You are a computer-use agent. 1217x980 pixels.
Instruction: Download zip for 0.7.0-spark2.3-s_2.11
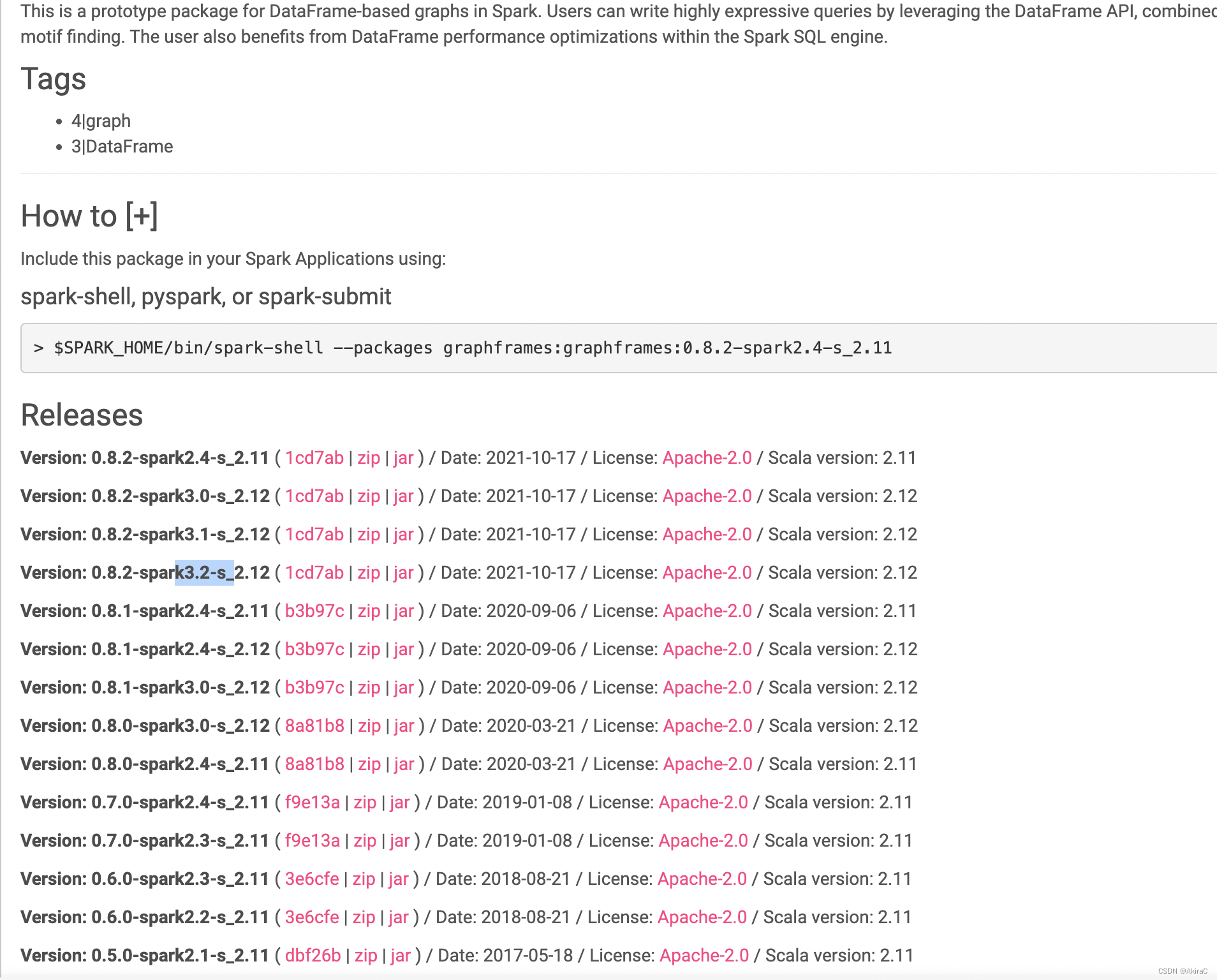pos(365,841)
